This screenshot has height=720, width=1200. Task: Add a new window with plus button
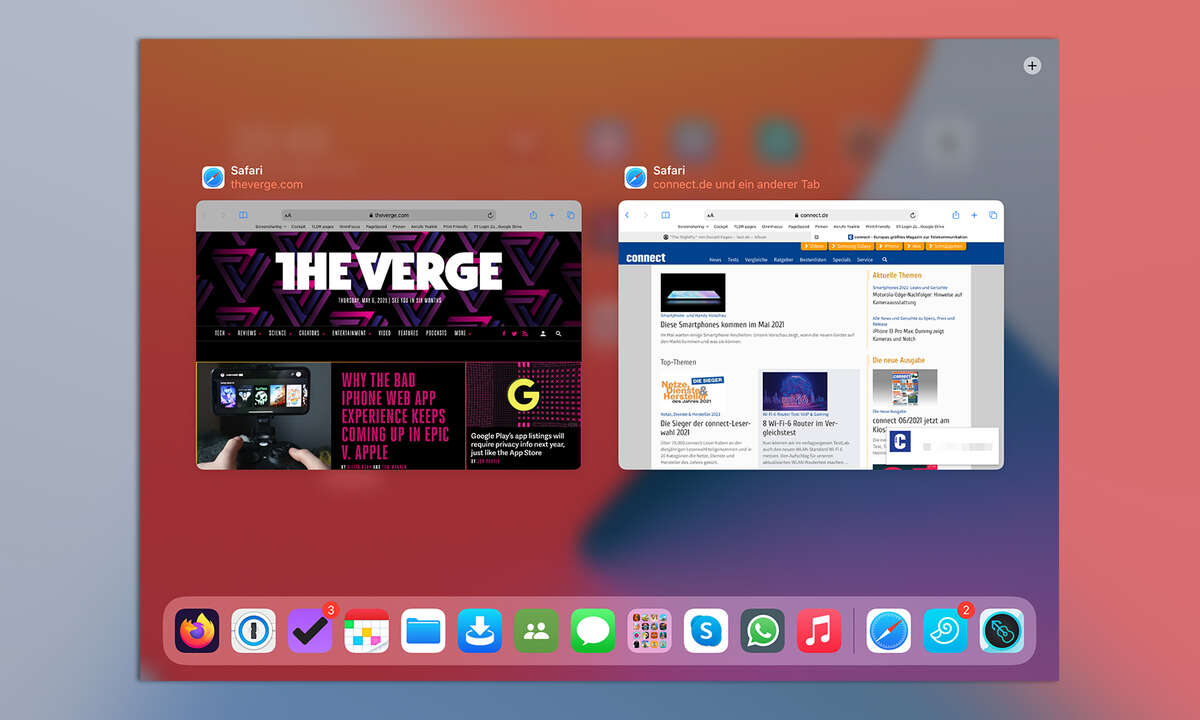1033,66
